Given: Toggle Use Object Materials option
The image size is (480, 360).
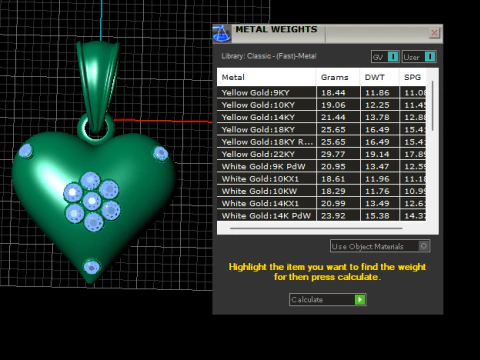Looking at the screenshot, I should coord(380,246).
